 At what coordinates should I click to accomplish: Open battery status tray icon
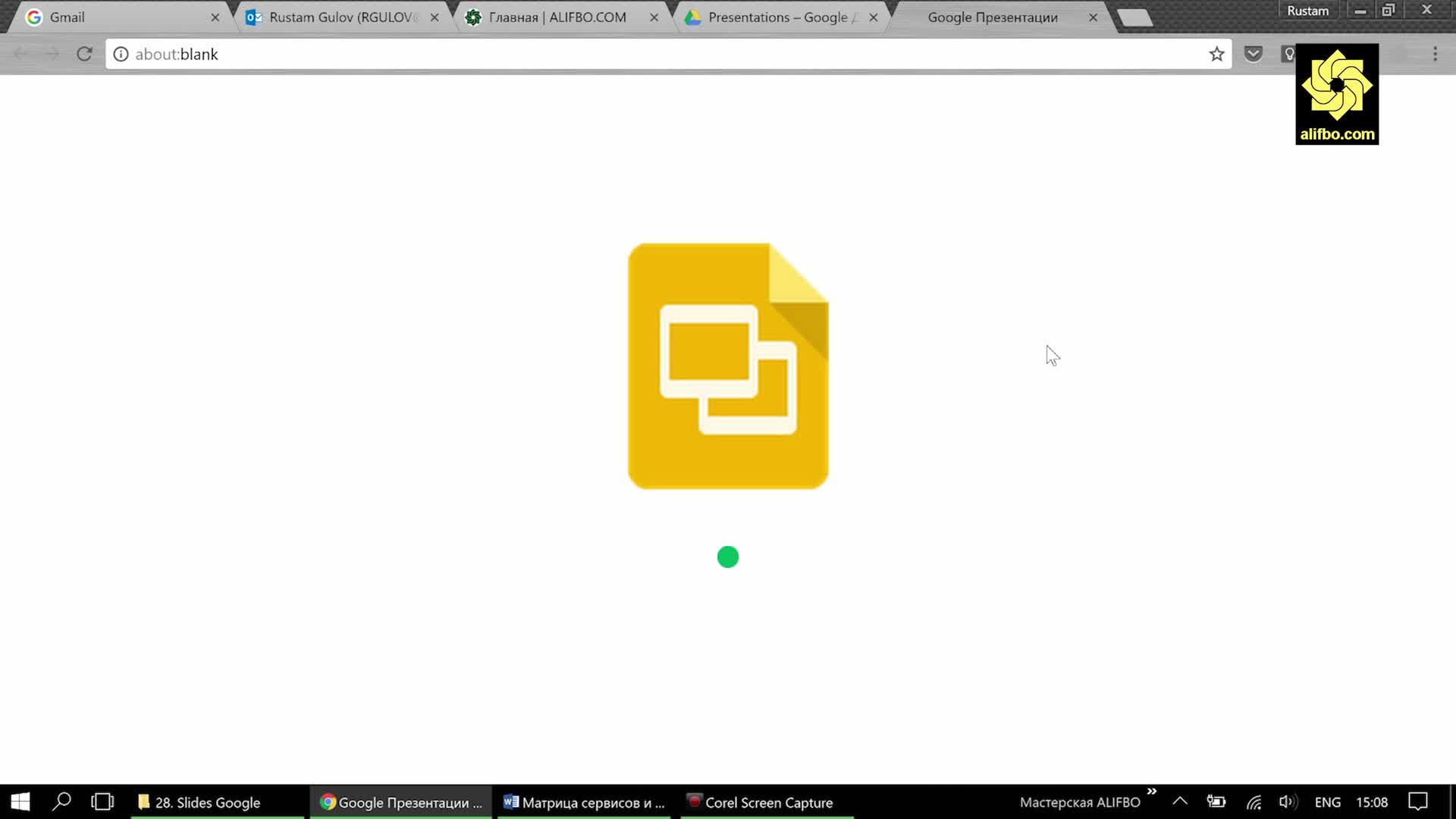coord(1216,802)
